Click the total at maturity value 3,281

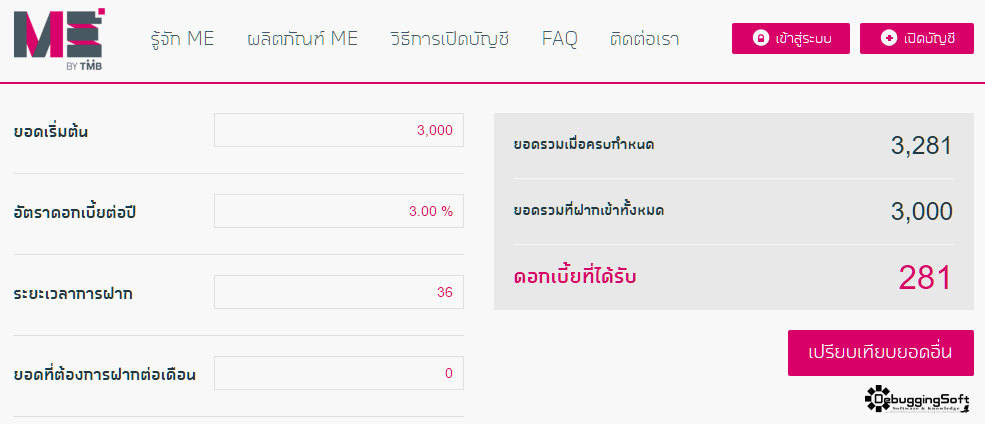[x=922, y=146]
